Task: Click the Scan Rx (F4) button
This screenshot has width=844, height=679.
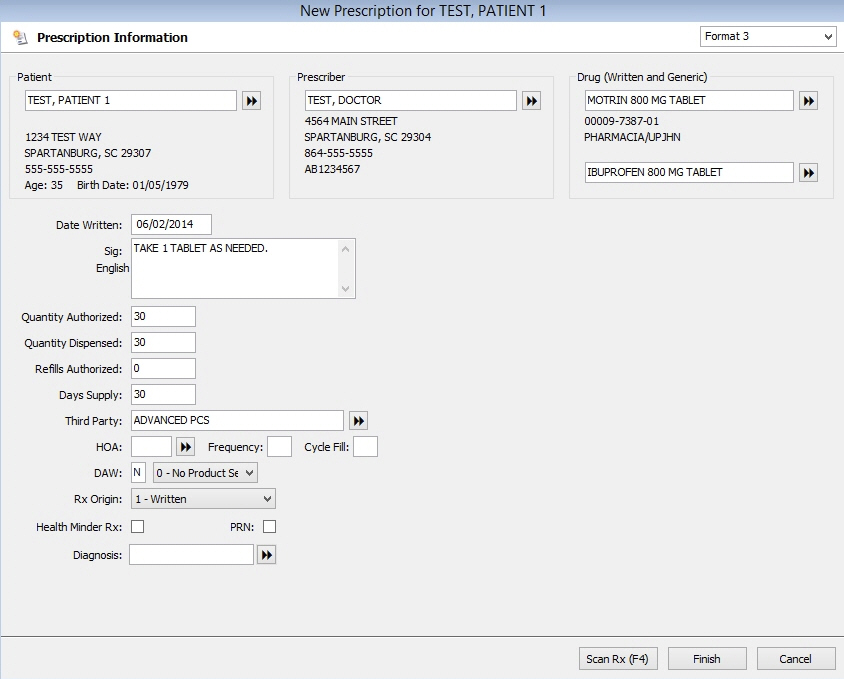Action: (617, 659)
